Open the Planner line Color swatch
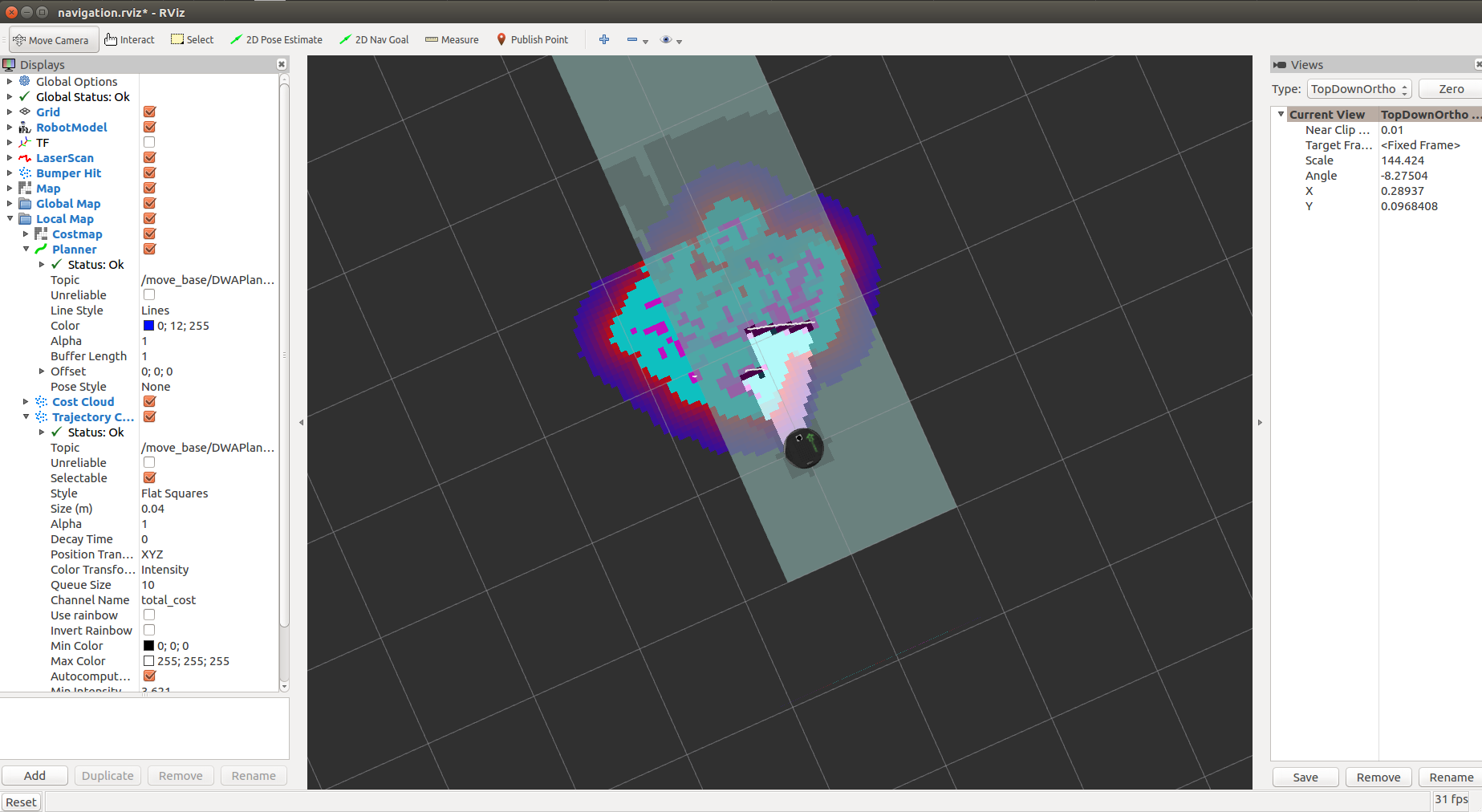The width and height of the screenshot is (1482, 812). point(148,325)
